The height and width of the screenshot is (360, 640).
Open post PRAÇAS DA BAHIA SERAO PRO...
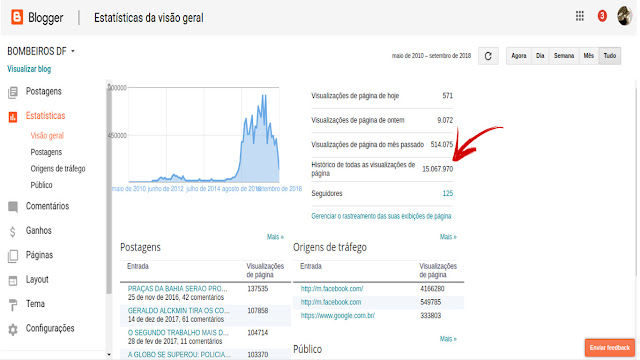(x=178, y=289)
